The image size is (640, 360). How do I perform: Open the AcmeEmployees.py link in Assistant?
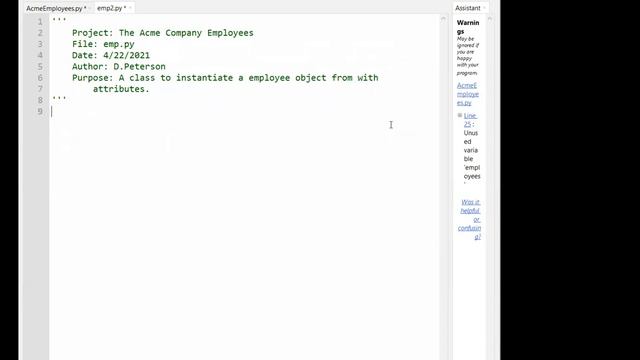pos(468,94)
